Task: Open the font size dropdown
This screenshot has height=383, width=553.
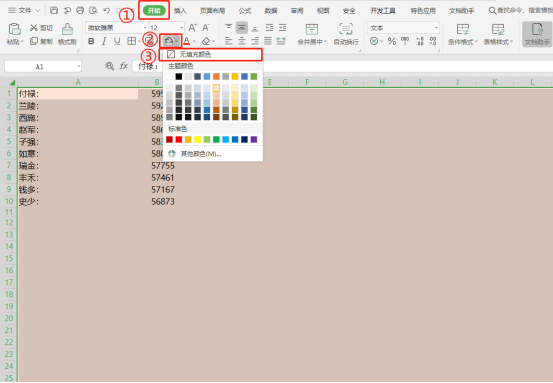Action: click(182, 28)
